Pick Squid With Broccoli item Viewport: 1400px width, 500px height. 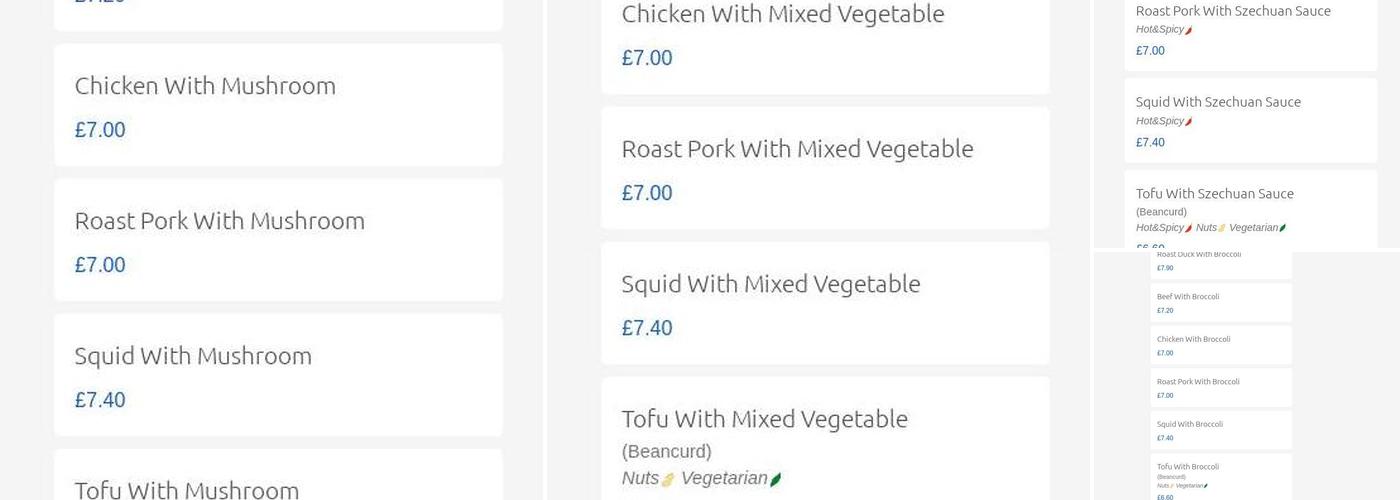click(x=1190, y=424)
